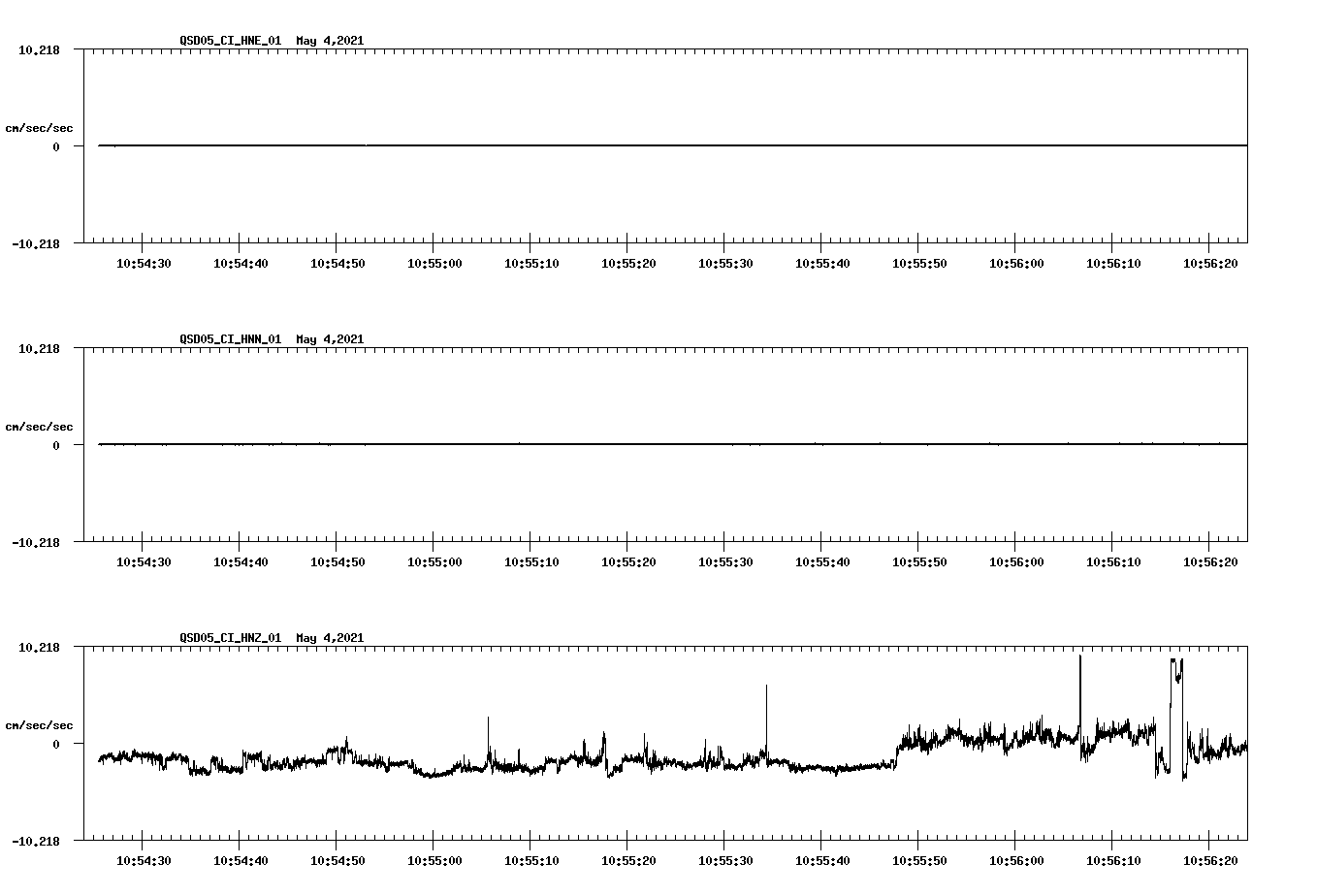Select the May 4,2021 date label on top plot
Viewport: 1317px width, 896px height.
(330, 42)
